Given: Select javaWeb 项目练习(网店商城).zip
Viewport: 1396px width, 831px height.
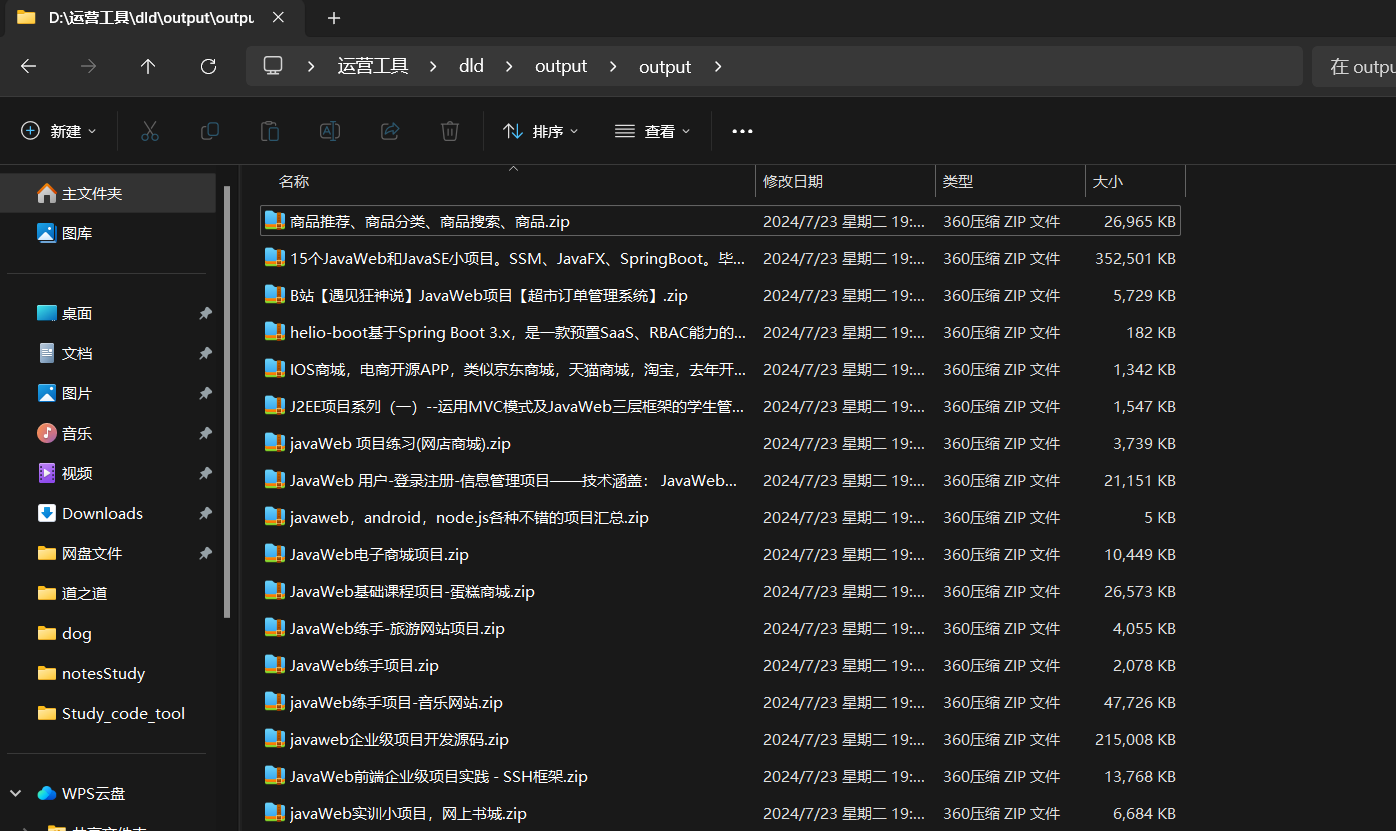Looking at the screenshot, I should point(720,443).
